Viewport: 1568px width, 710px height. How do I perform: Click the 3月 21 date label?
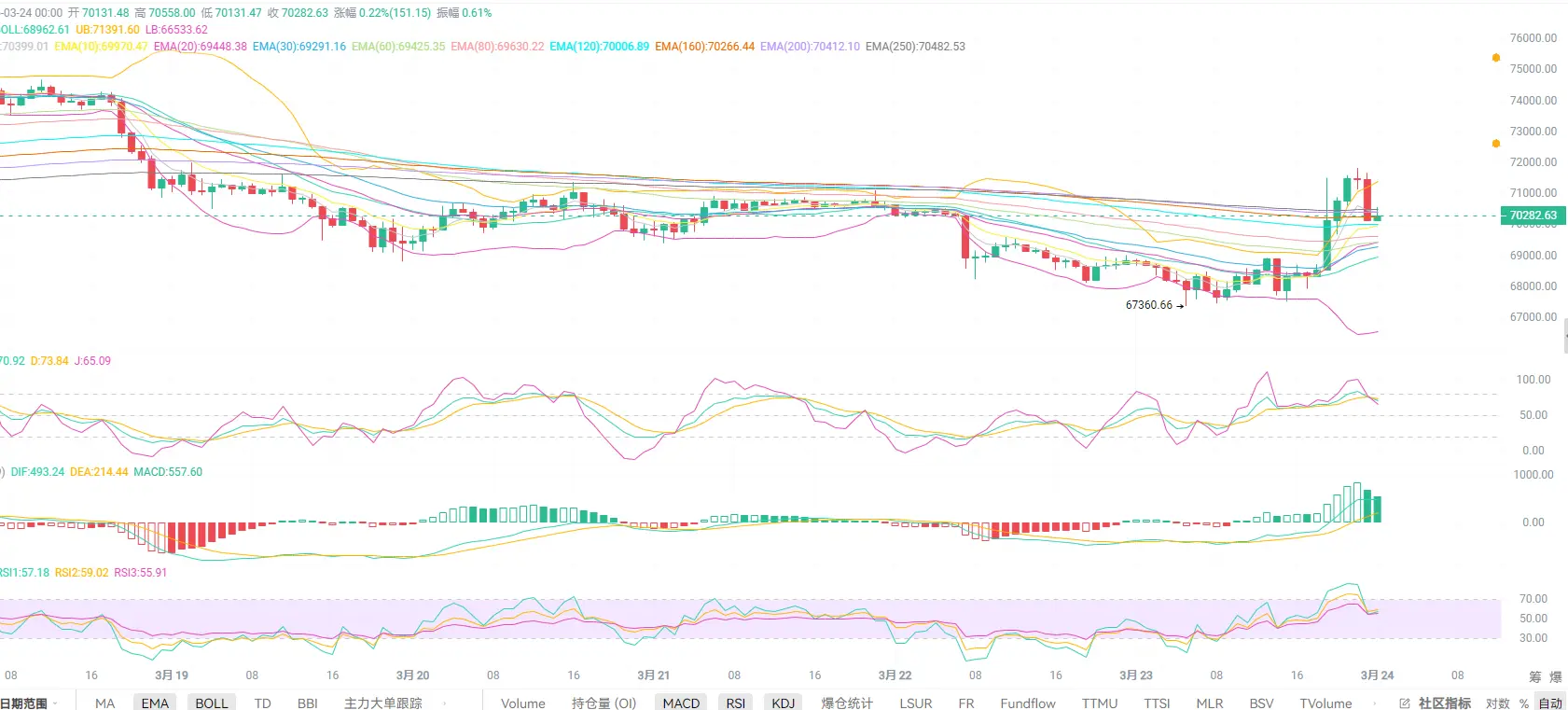coord(654,675)
